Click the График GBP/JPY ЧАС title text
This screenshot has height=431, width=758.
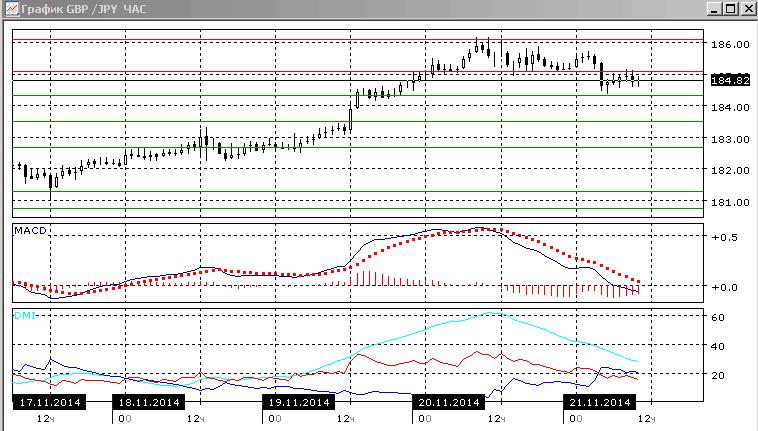[x=84, y=9]
